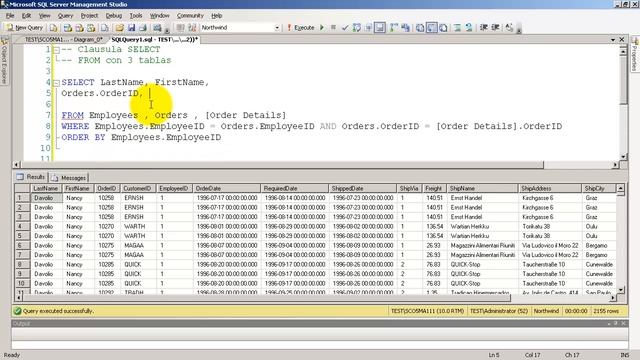Open the Query Options icon
This screenshot has height=360, width=640.
368,28
